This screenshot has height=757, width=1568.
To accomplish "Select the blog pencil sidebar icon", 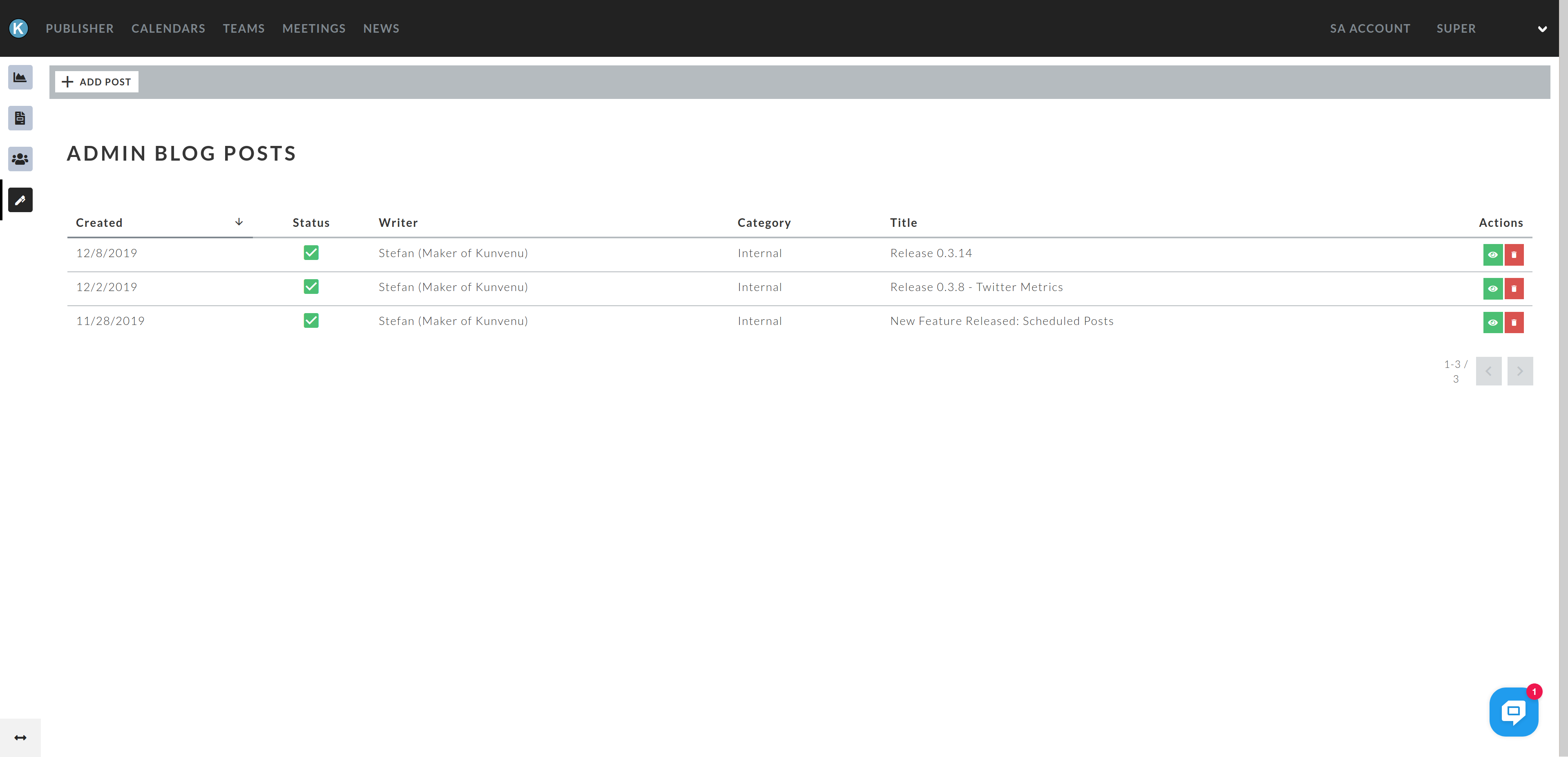I will click(20, 200).
